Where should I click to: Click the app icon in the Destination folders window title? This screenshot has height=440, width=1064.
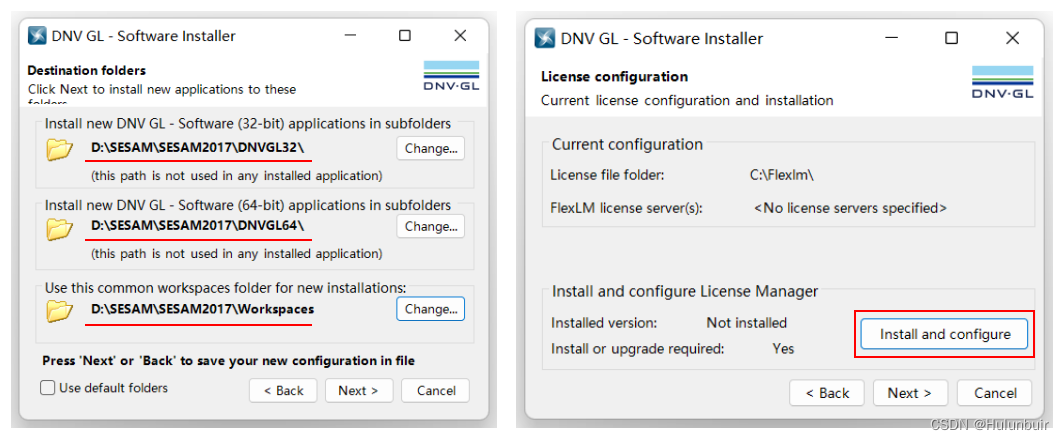click(37, 36)
